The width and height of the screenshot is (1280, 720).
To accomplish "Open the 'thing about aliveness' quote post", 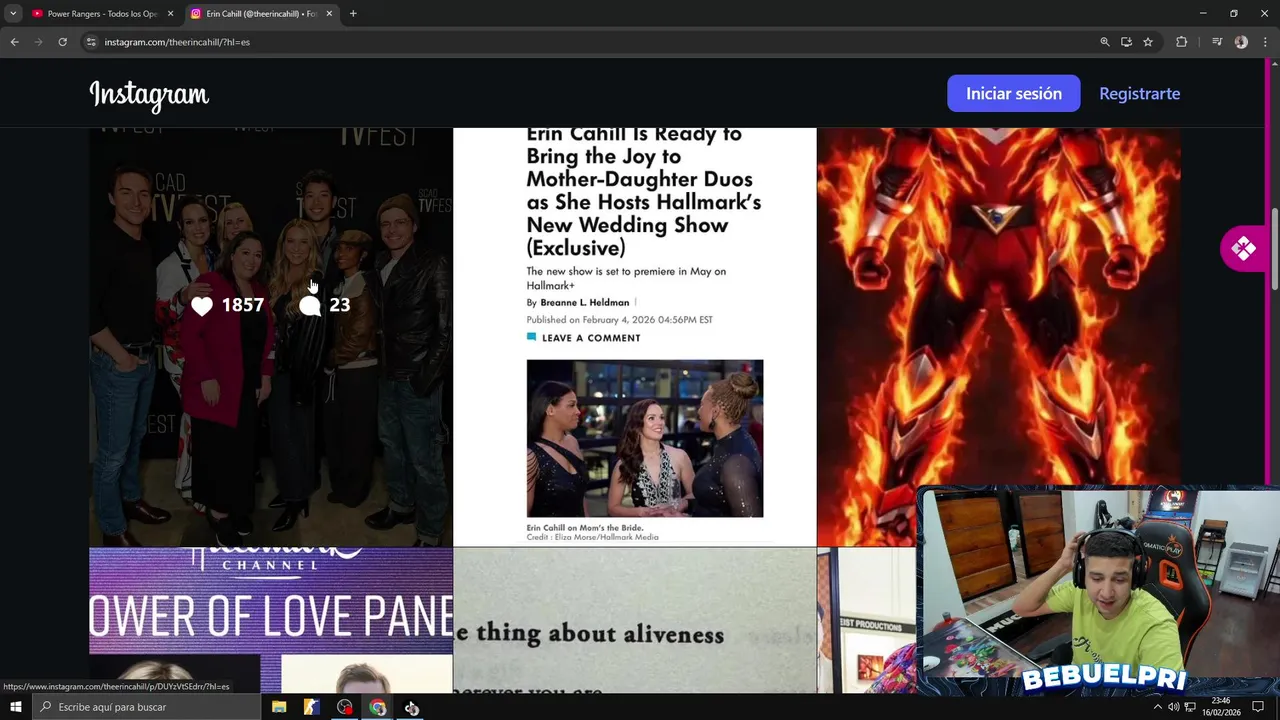I will 635,620.
